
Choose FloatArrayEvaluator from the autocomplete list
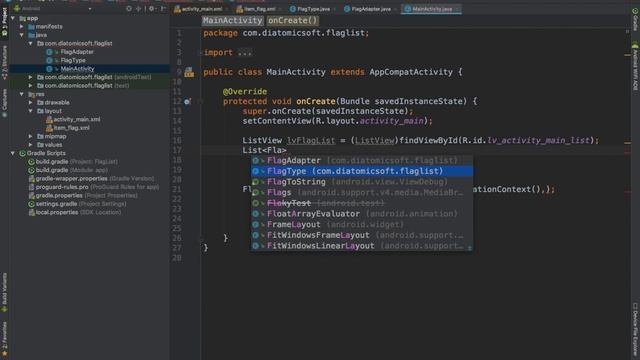(x=362, y=214)
